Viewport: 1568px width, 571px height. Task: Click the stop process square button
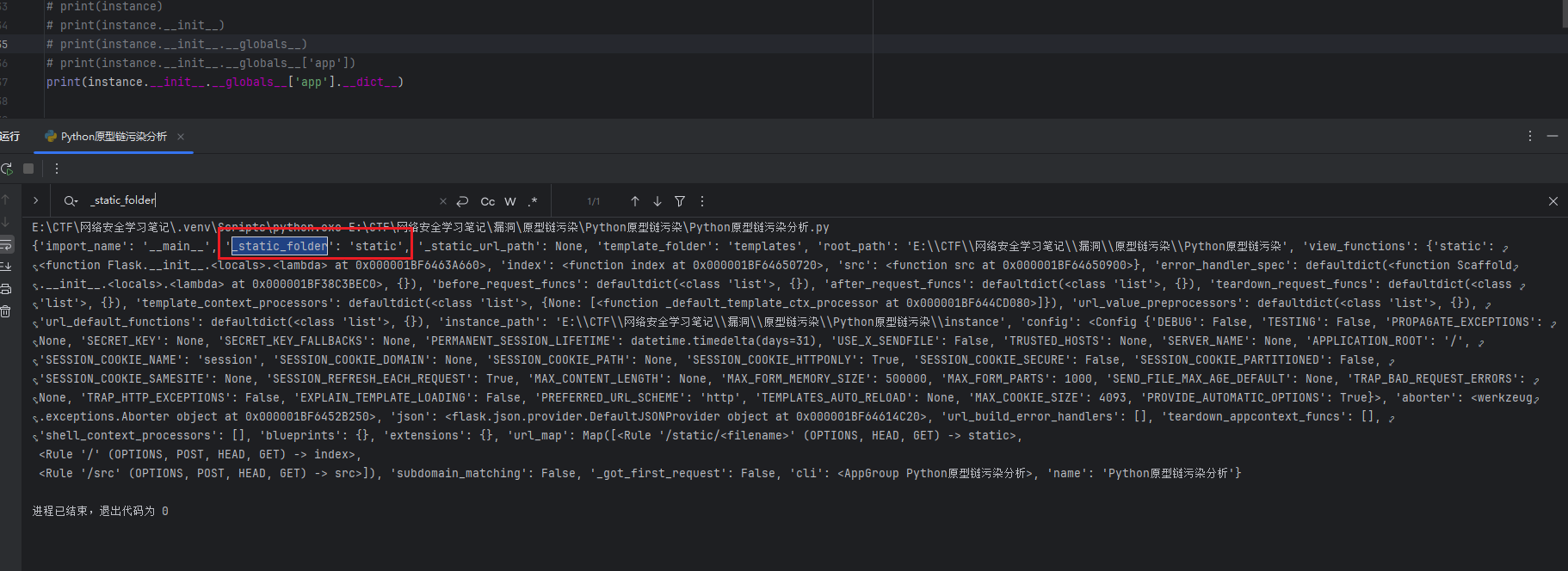(28, 169)
